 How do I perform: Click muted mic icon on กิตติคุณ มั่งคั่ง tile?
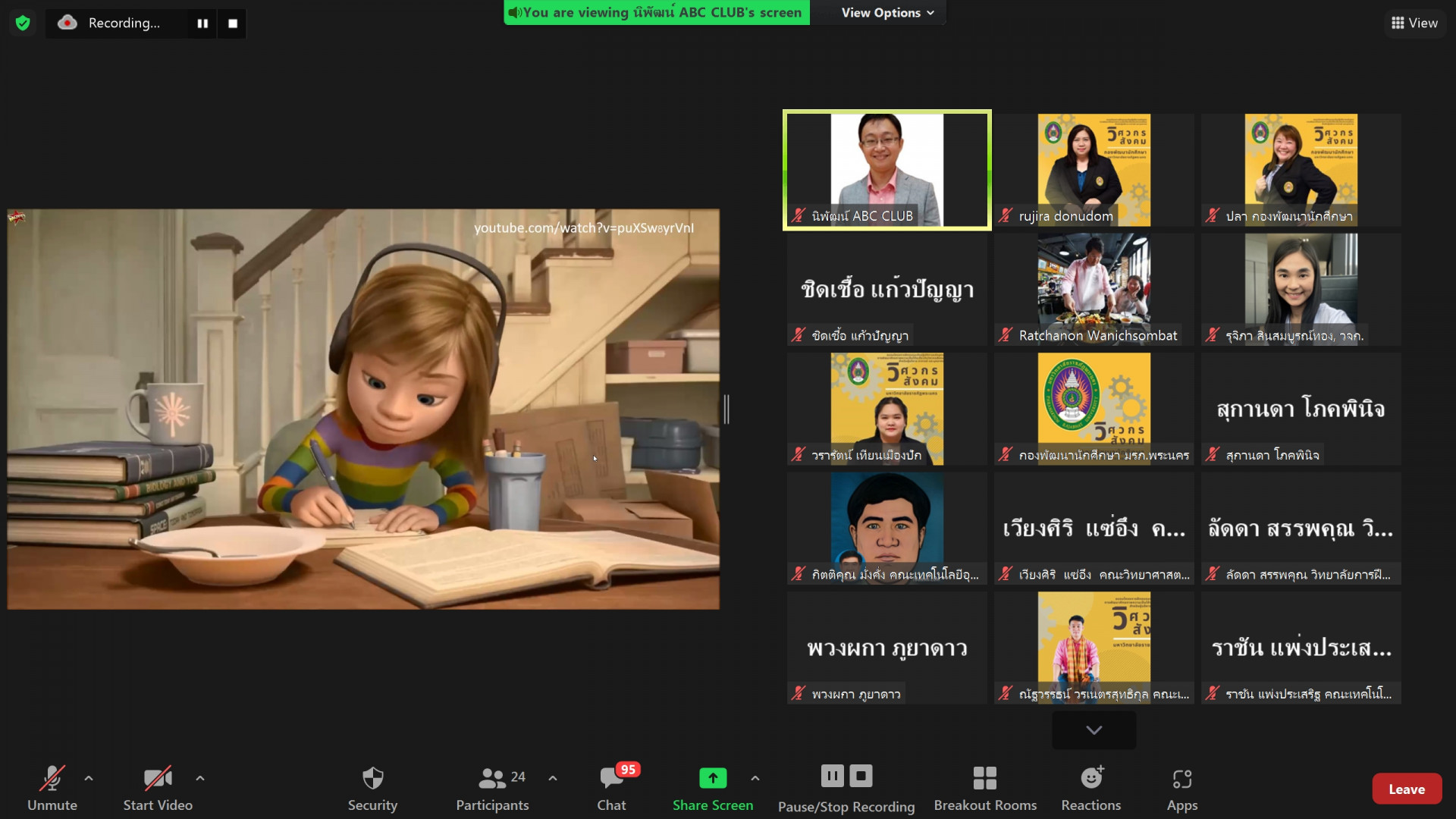tap(799, 575)
